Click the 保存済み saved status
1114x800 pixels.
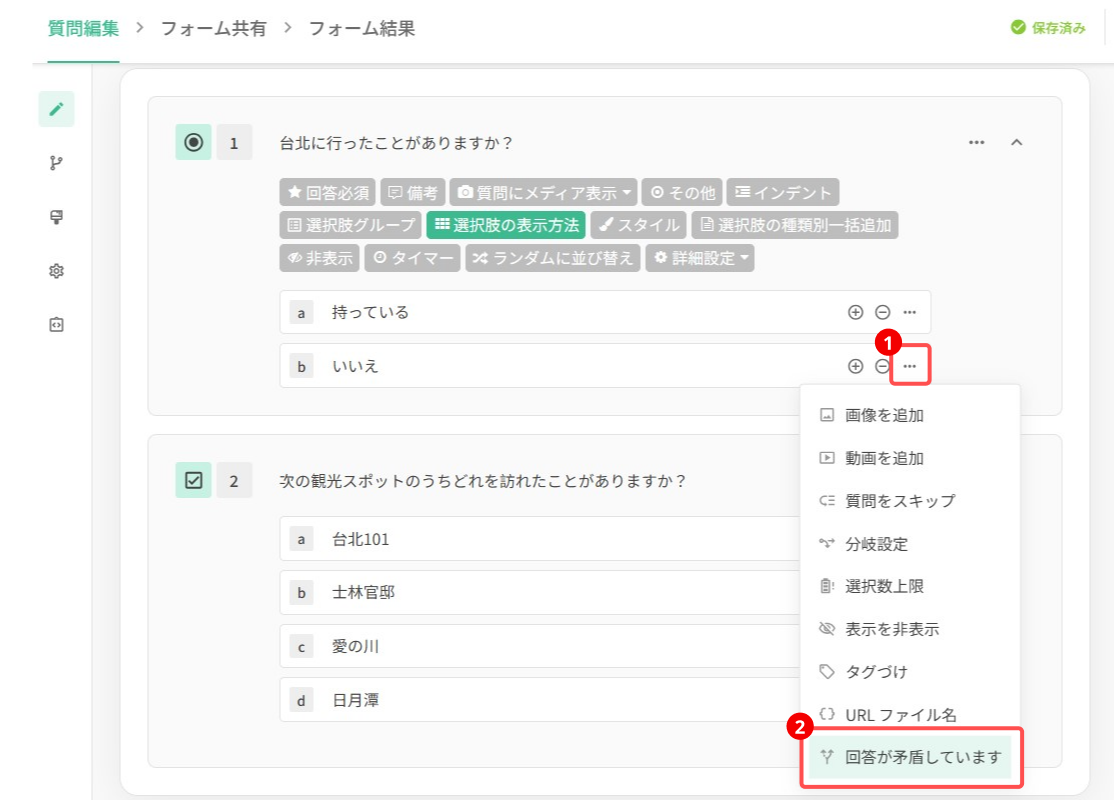pyautogui.click(x=1049, y=28)
